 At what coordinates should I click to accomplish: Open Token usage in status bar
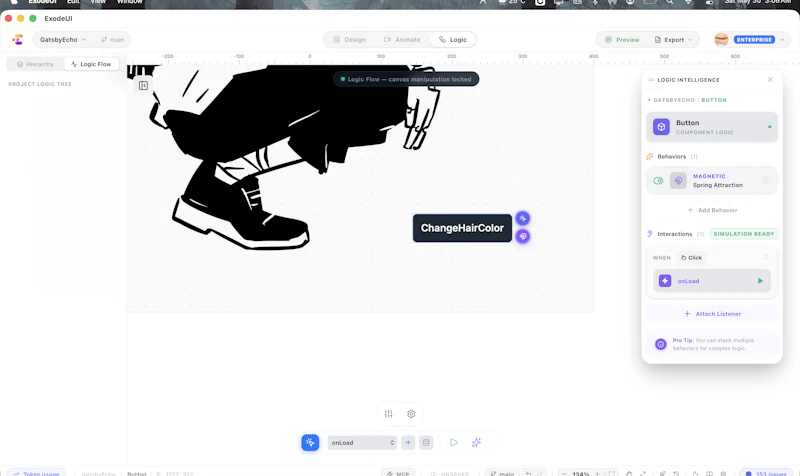tap(36, 473)
